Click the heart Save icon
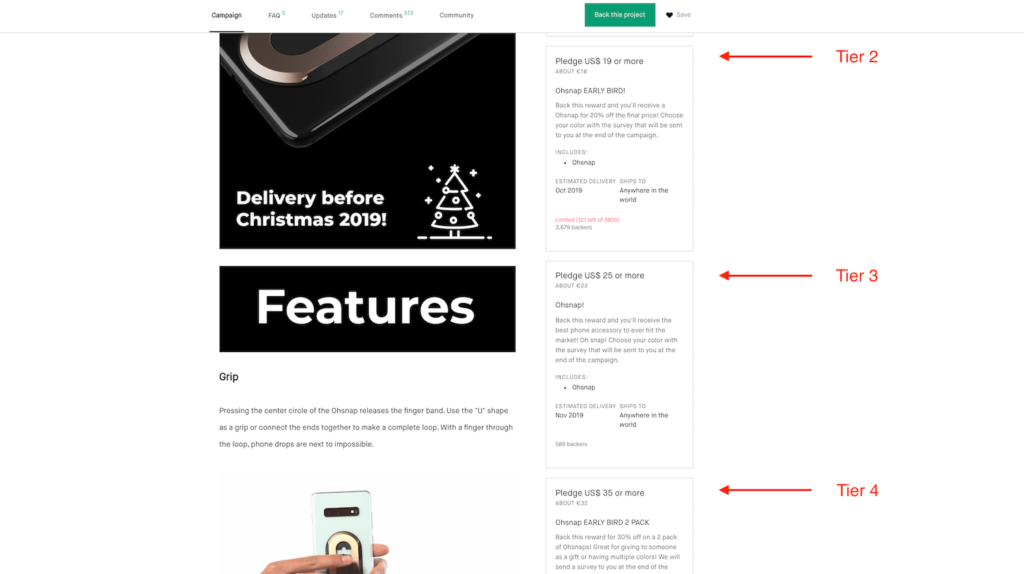1024x574 pixels. tap(669, 15)
